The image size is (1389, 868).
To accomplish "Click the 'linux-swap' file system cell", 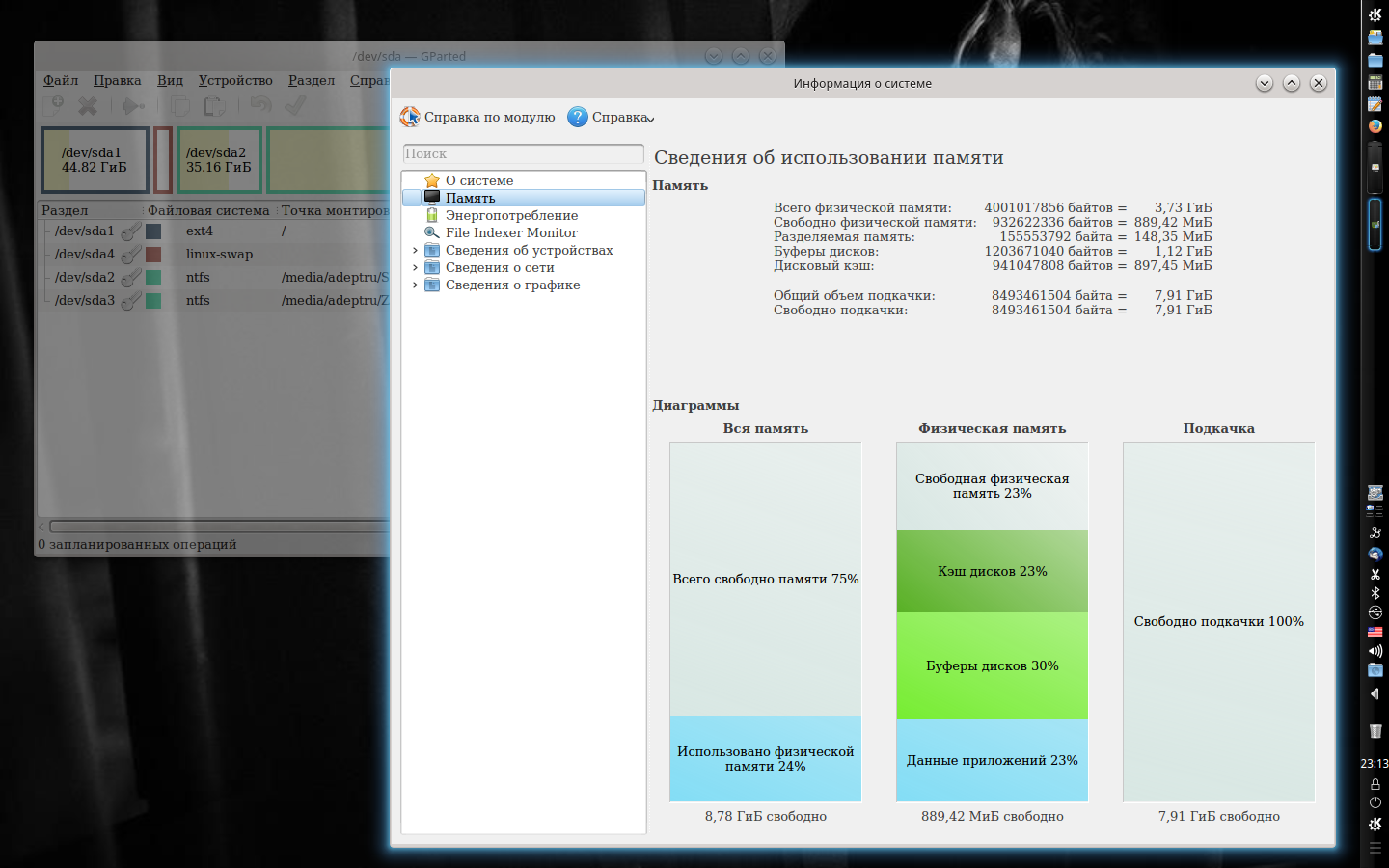I will [x=219, y=255].
